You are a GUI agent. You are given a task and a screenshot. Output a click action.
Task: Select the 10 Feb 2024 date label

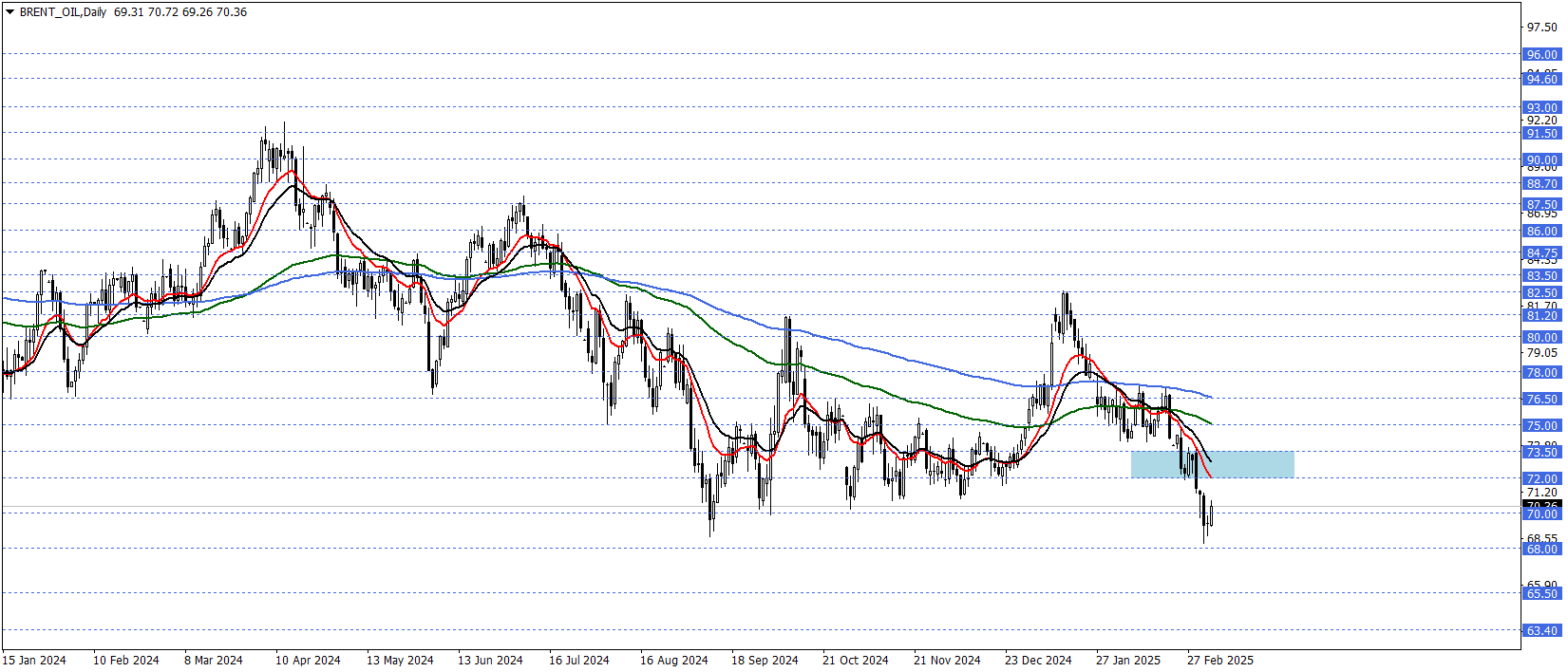(x=126, y=661)
